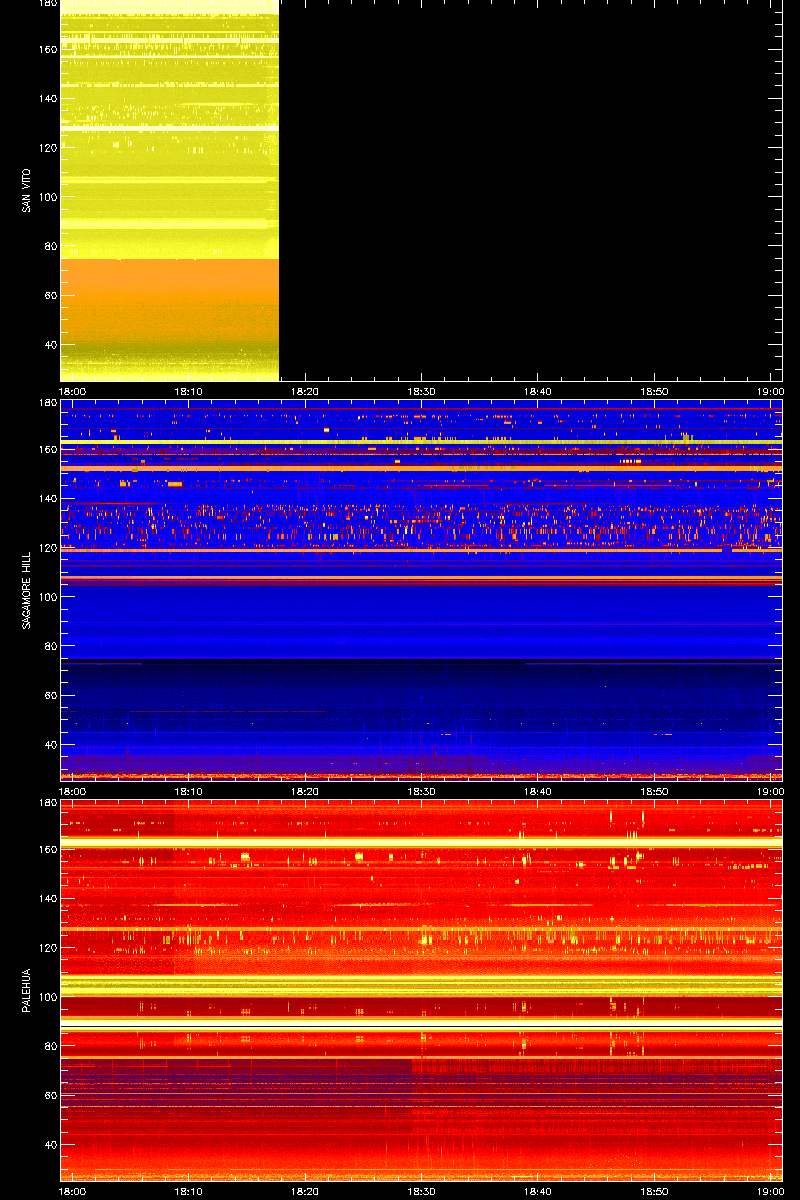The height and width of the screenshot is (1200, 800).
Task: Click frequency label 120 on Sagamore Hill axis
Action: (47, 547)
